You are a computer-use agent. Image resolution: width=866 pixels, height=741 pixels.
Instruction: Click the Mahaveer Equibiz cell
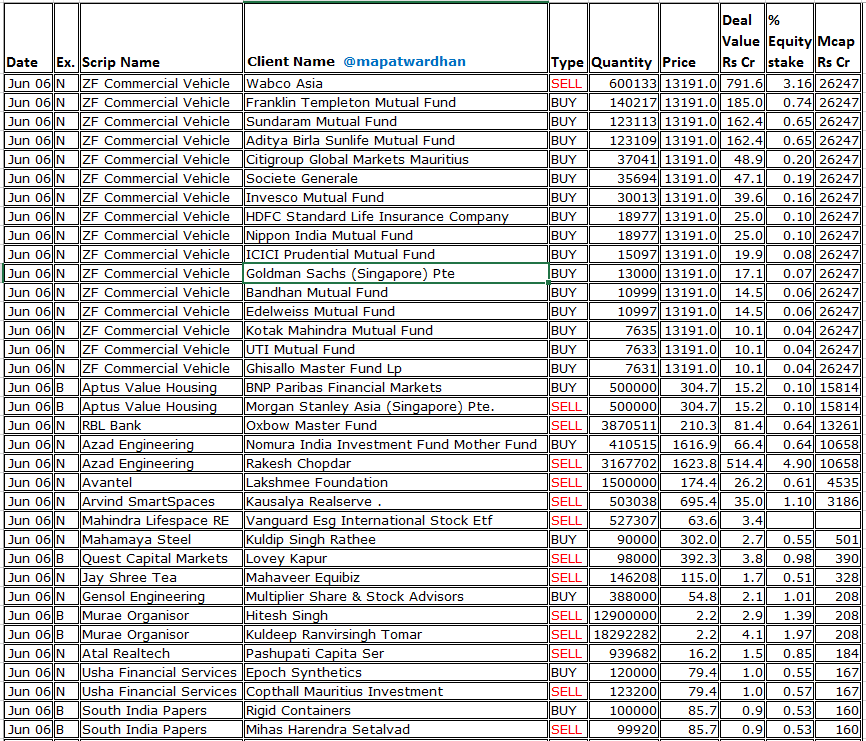(x=395, y=578)
